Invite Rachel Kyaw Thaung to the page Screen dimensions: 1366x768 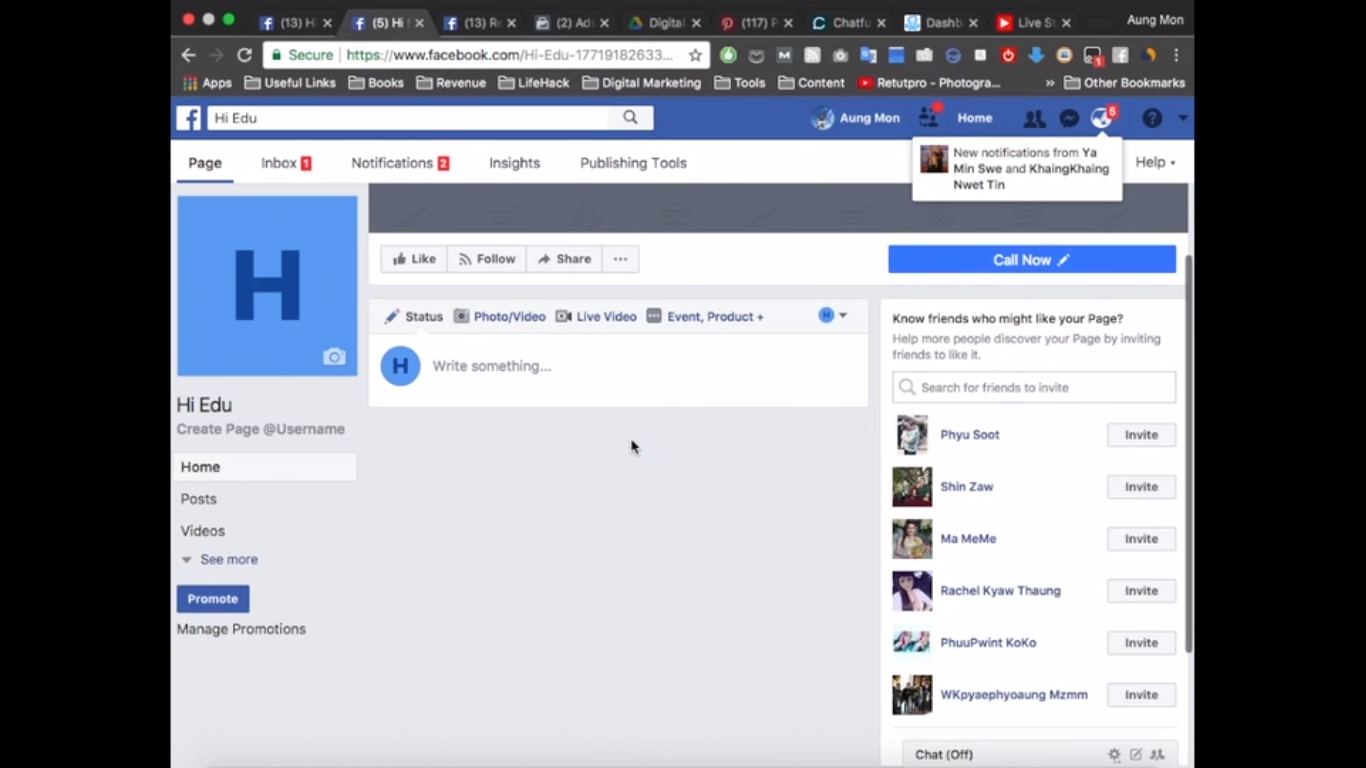1141,591
